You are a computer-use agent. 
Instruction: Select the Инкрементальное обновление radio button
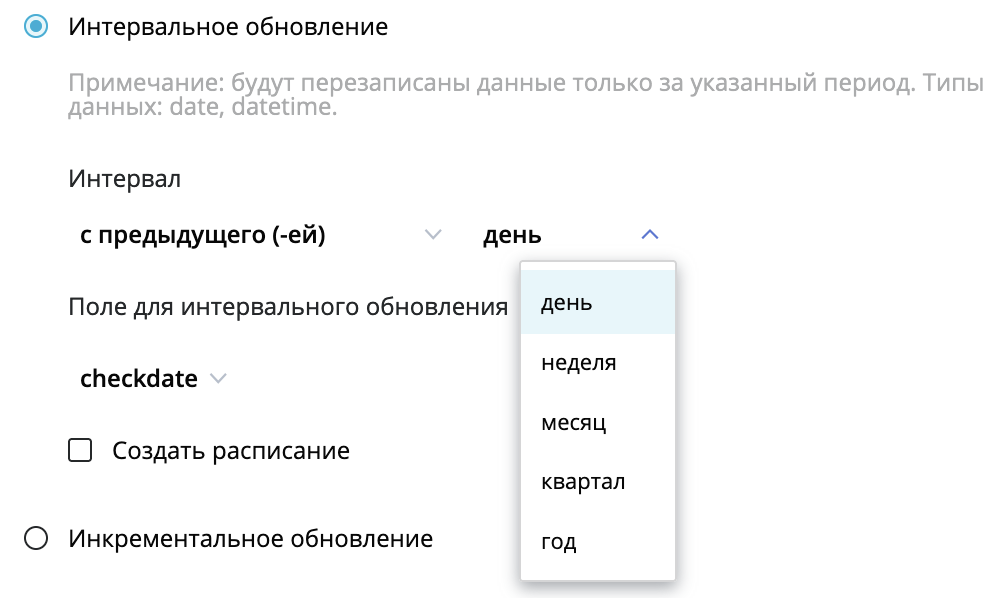pyautogui.click(x=36, y=538)
